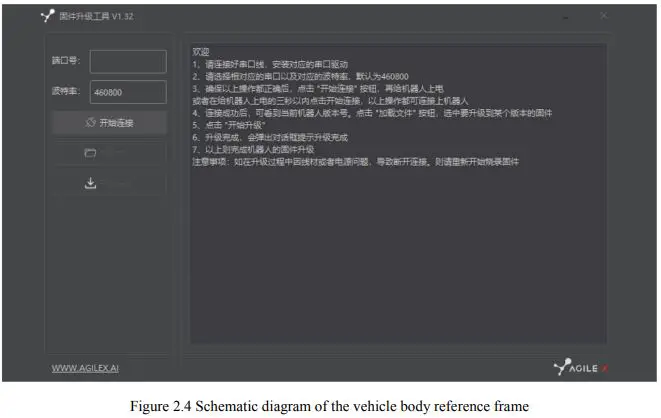Image resolution: width=661 pixels, height=418 pixels.
Task: Click the window title 固件升级工具 V1.32
Action: (x=97, y=16)
